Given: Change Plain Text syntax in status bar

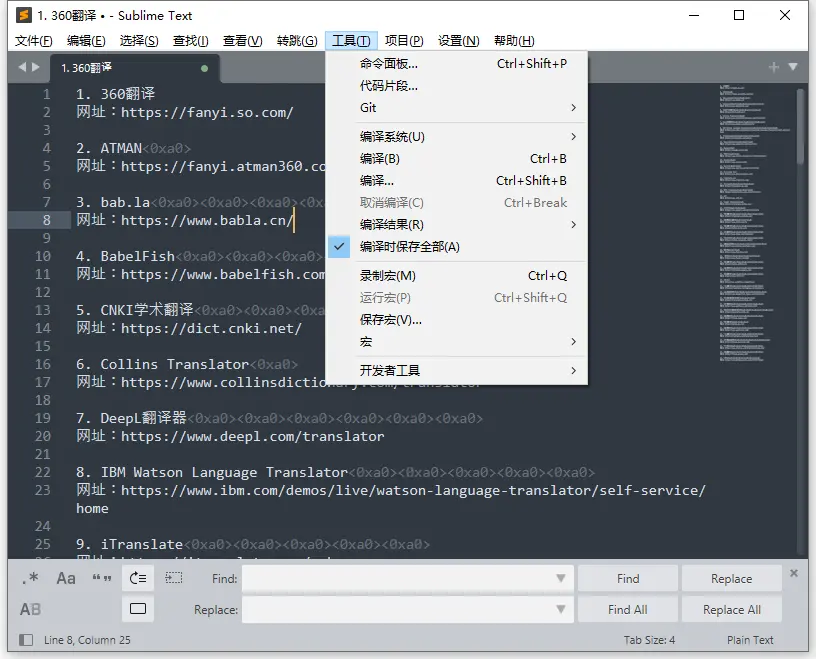Looking at the screenshot, I should 750,640.
